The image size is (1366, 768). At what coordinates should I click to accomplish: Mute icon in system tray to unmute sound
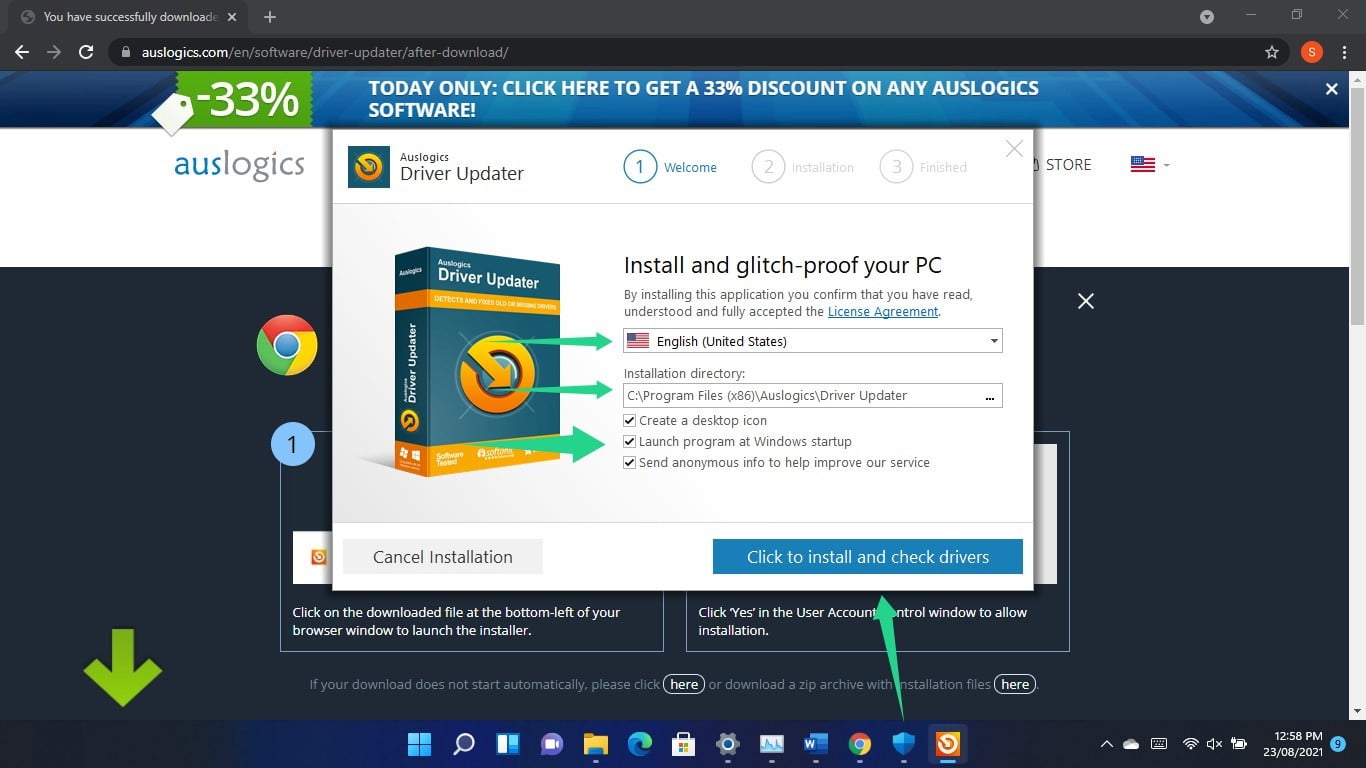coord(1213,744)
